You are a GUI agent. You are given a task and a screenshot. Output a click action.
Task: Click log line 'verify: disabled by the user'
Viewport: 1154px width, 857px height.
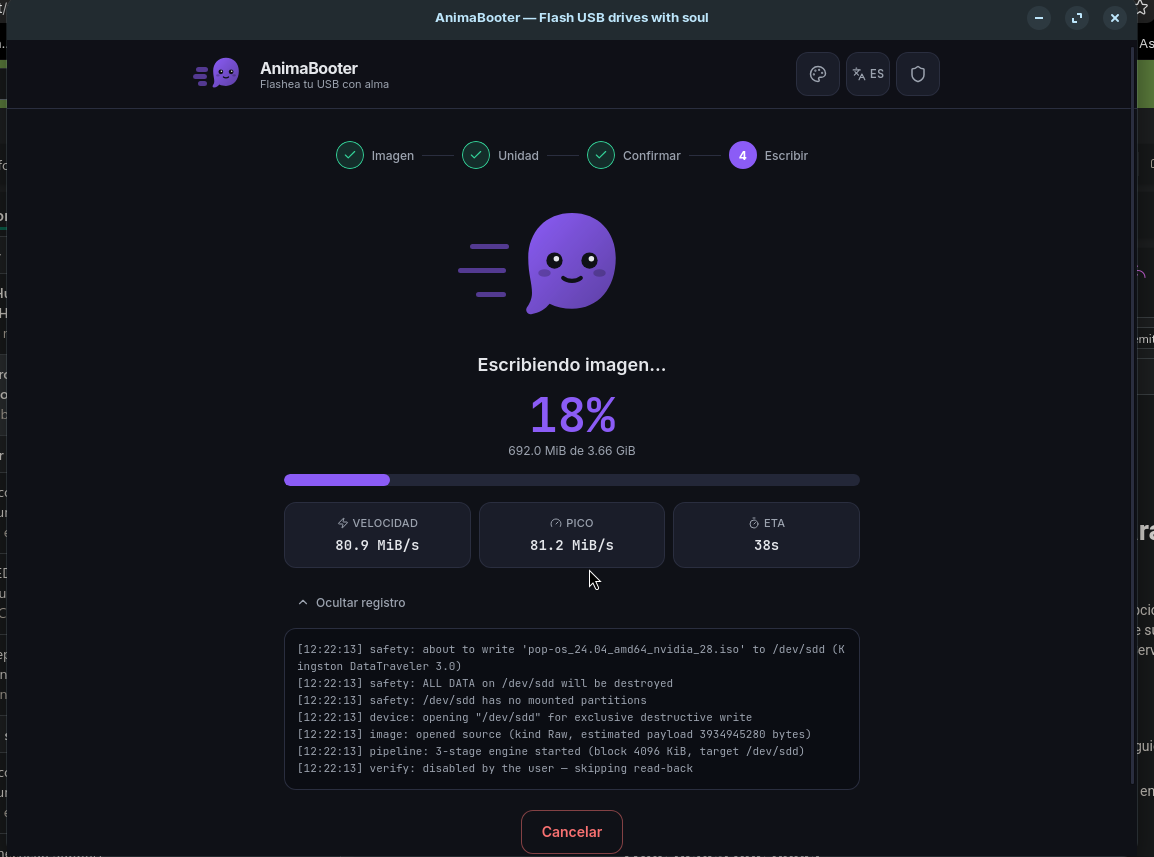tap(495, 768)
